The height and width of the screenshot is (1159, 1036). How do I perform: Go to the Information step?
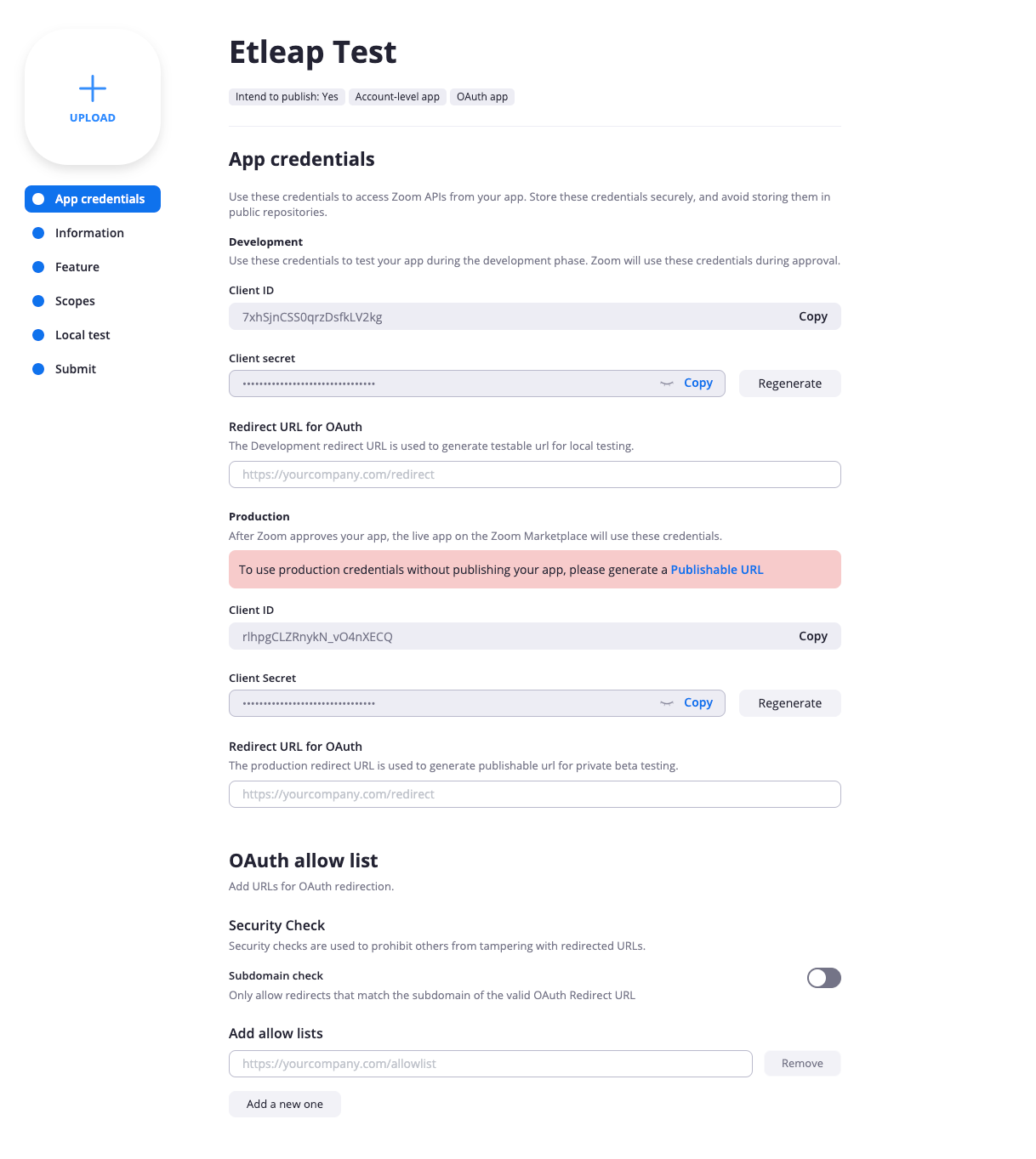point(89,233)
